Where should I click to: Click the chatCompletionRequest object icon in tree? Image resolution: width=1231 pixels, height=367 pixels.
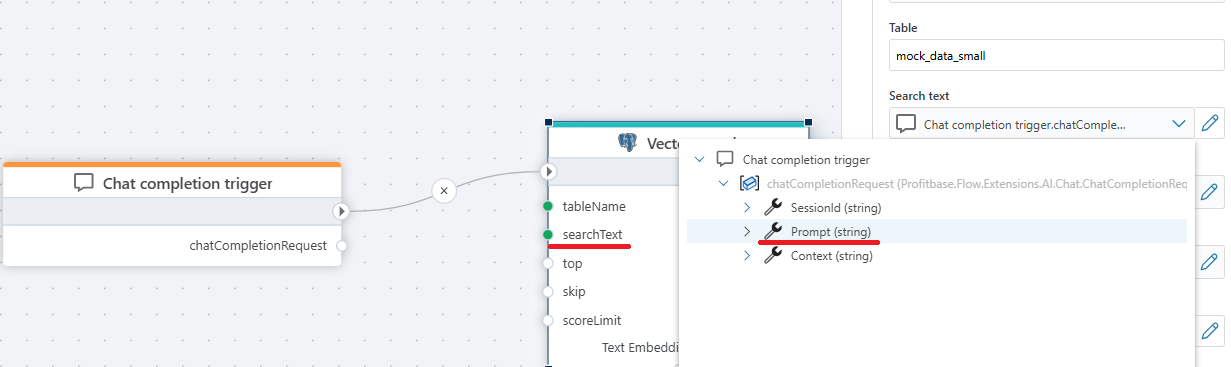pos(749,183)
